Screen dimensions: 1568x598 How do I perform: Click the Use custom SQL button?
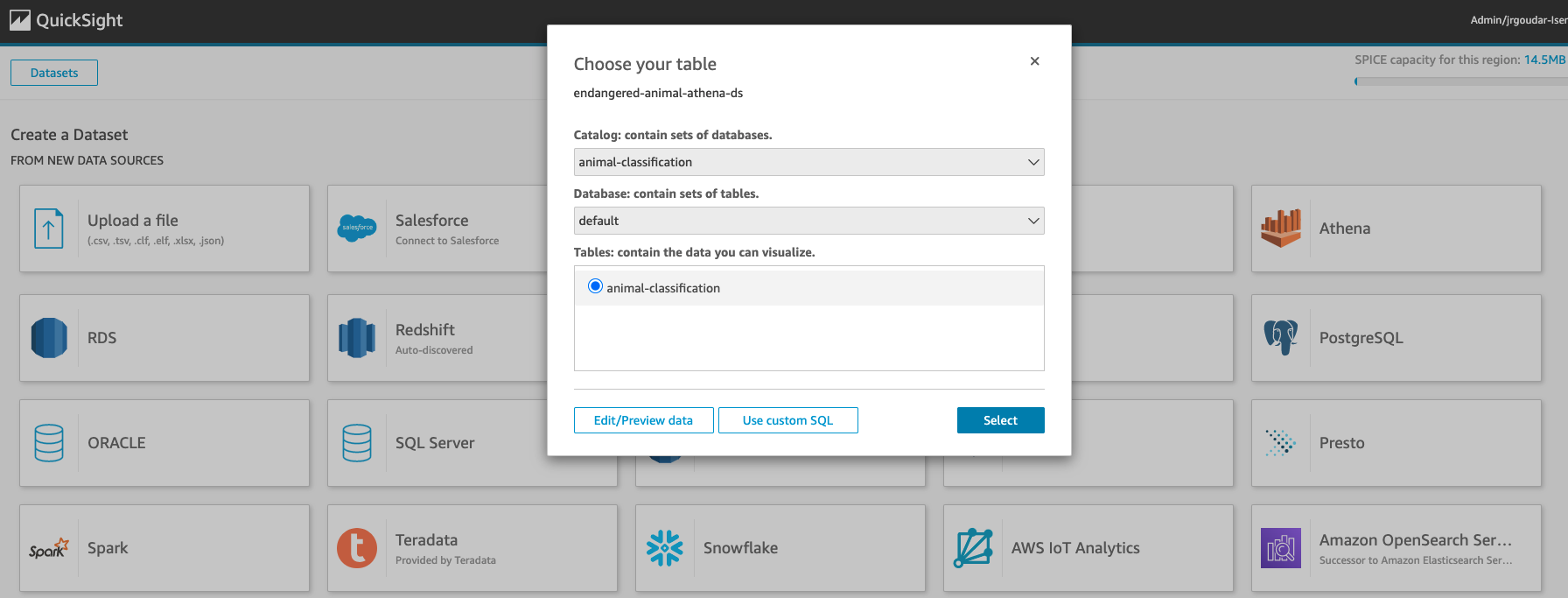click(x=788, y=420)
